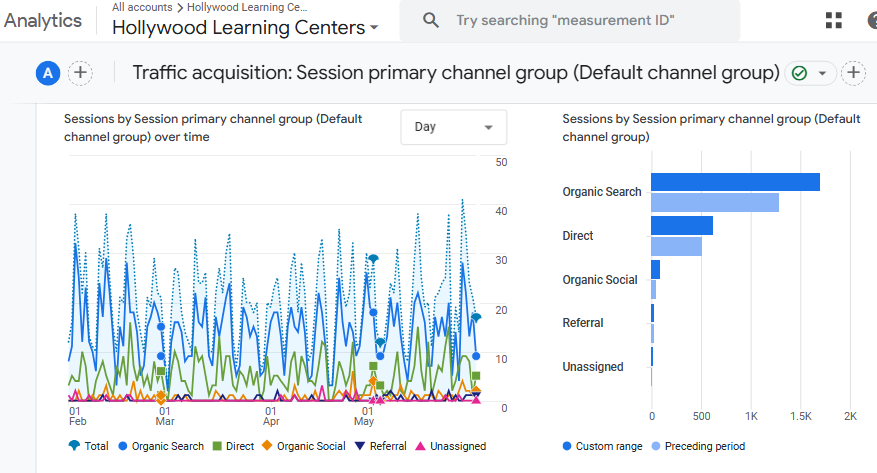
Task: Click the plus icon right of report title
Action: click(x=853, y=73)
